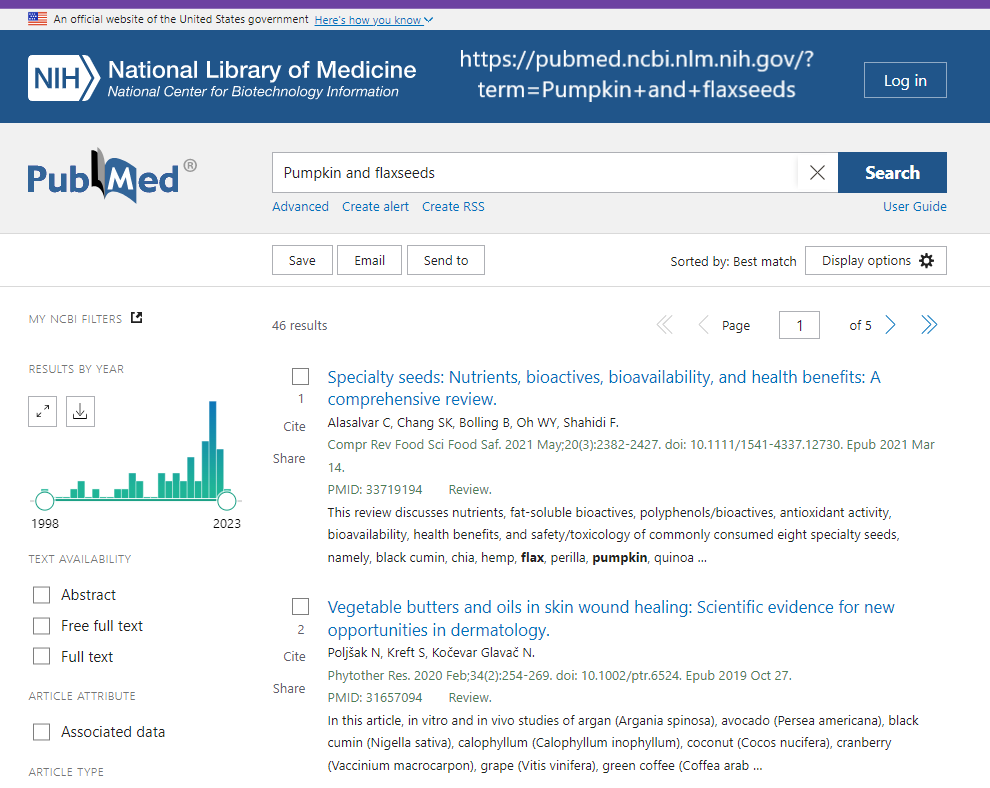Screen dimensions: 990x788
Task: Click the page number input field
Action: pos(799,325)
